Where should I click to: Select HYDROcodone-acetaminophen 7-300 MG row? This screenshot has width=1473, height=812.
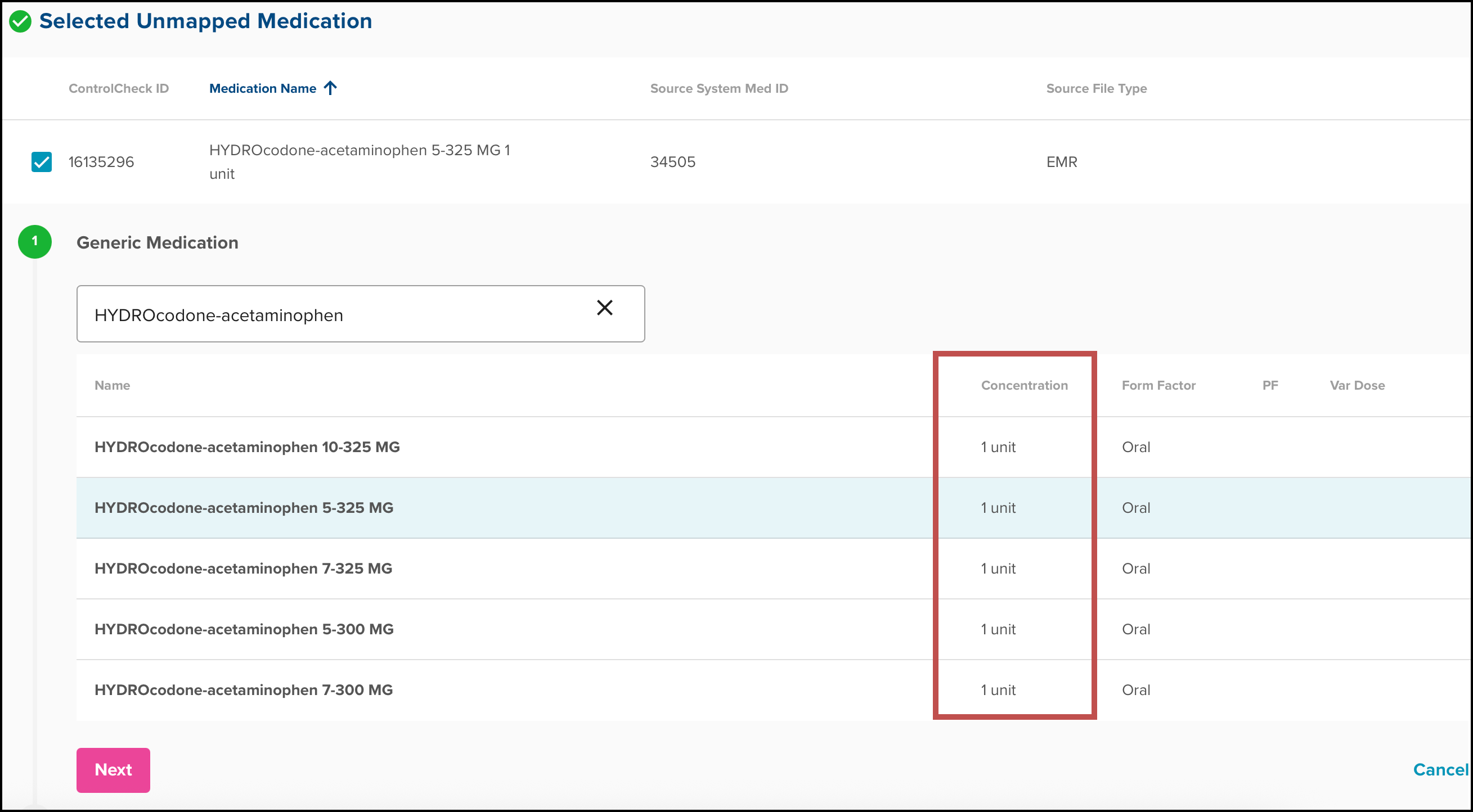244,690
